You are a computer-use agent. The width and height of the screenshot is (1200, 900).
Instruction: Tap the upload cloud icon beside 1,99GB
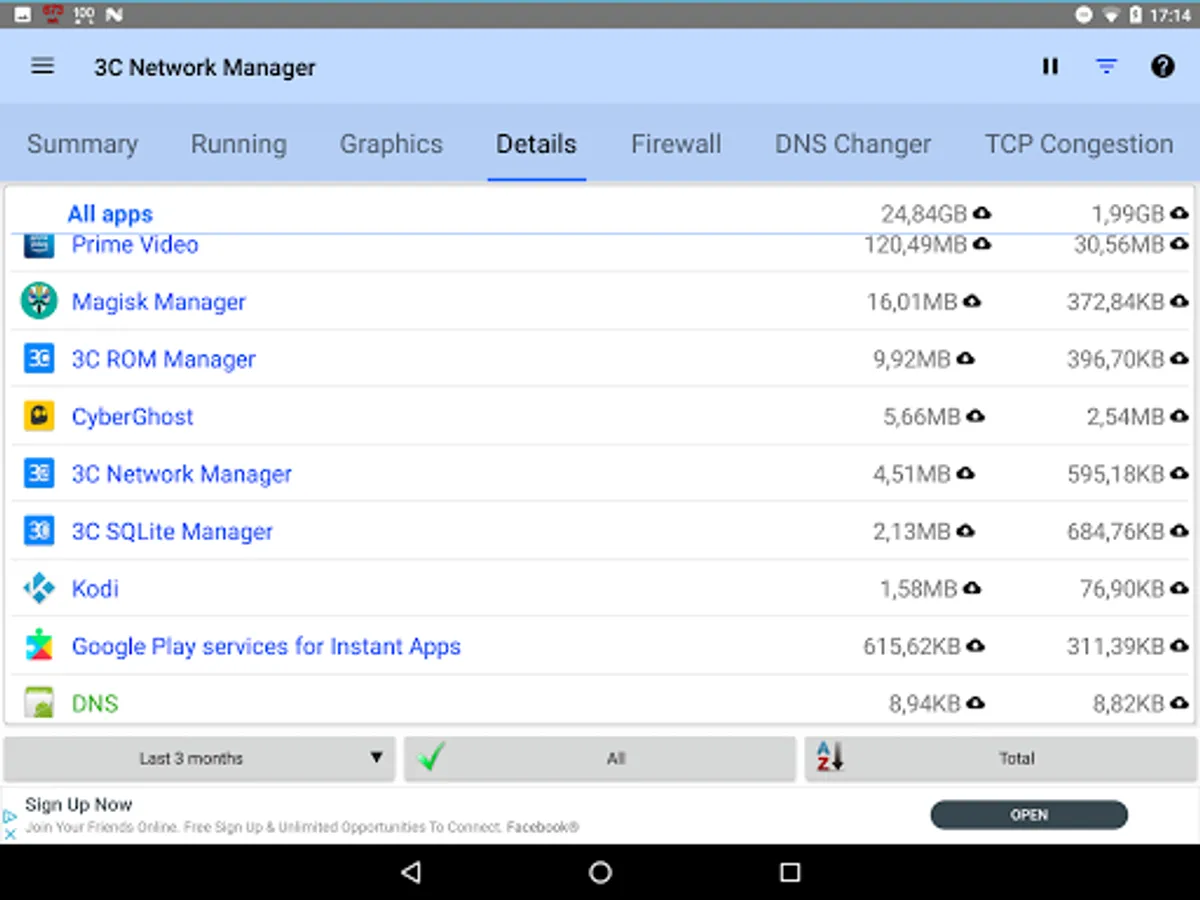coord(1179,213)
